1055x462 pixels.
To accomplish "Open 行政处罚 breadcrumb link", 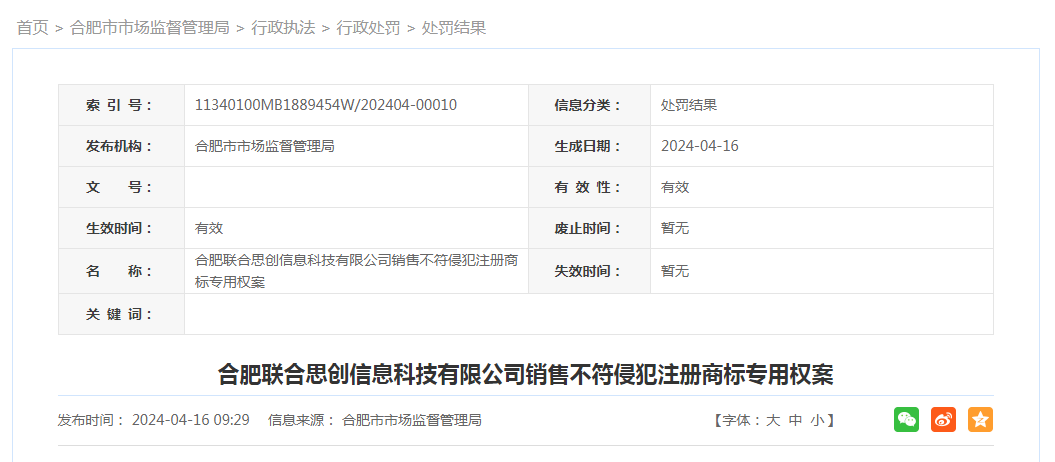I will pos(369,28).
